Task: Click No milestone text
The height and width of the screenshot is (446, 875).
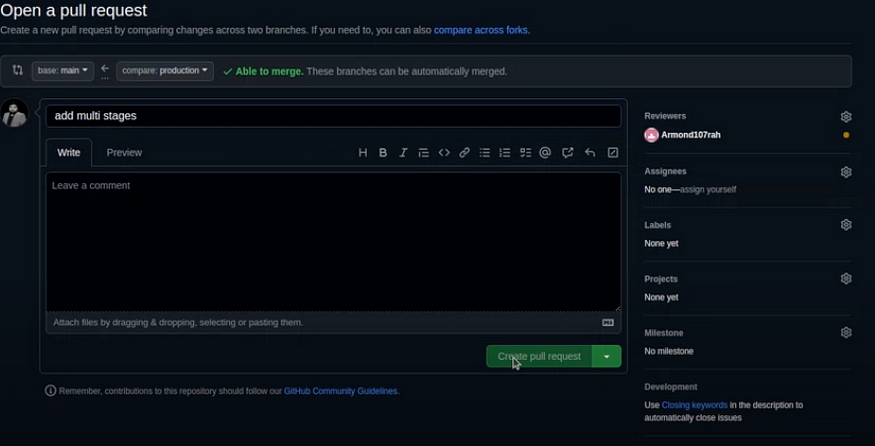Action: [669, 352]
